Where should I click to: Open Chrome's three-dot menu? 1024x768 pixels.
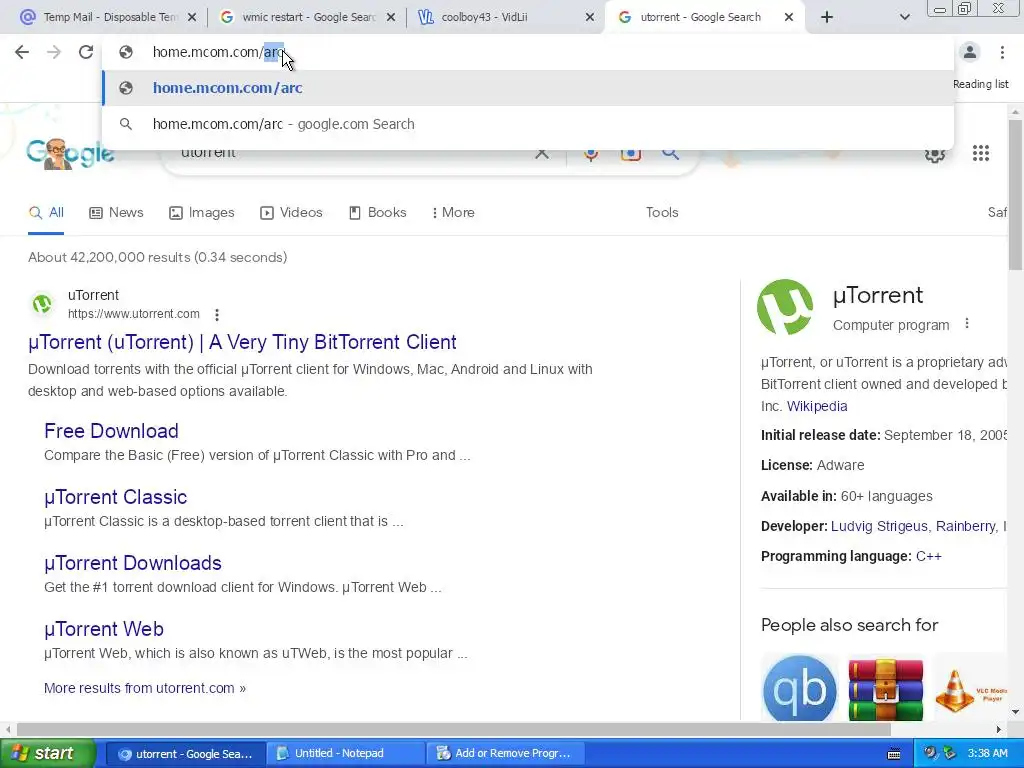tap(1002, 52)
